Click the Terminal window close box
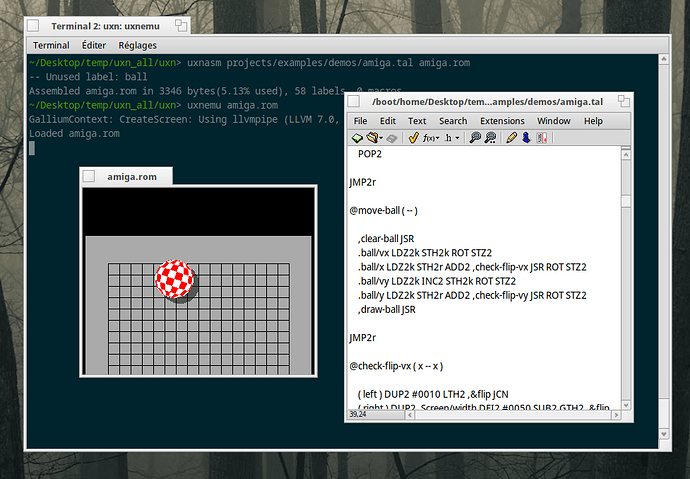 tap(33, 26)
